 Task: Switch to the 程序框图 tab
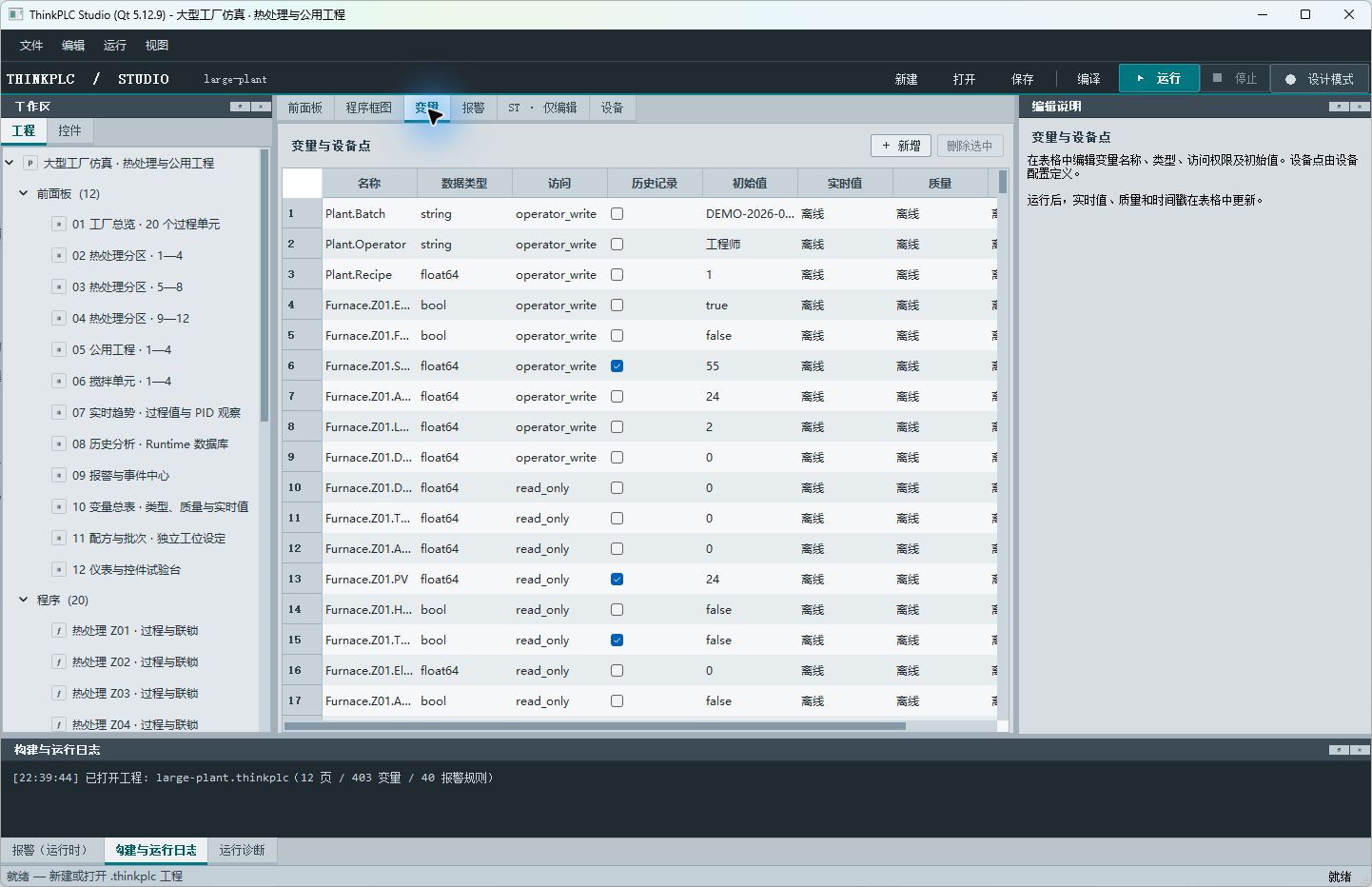click(368, 108)
